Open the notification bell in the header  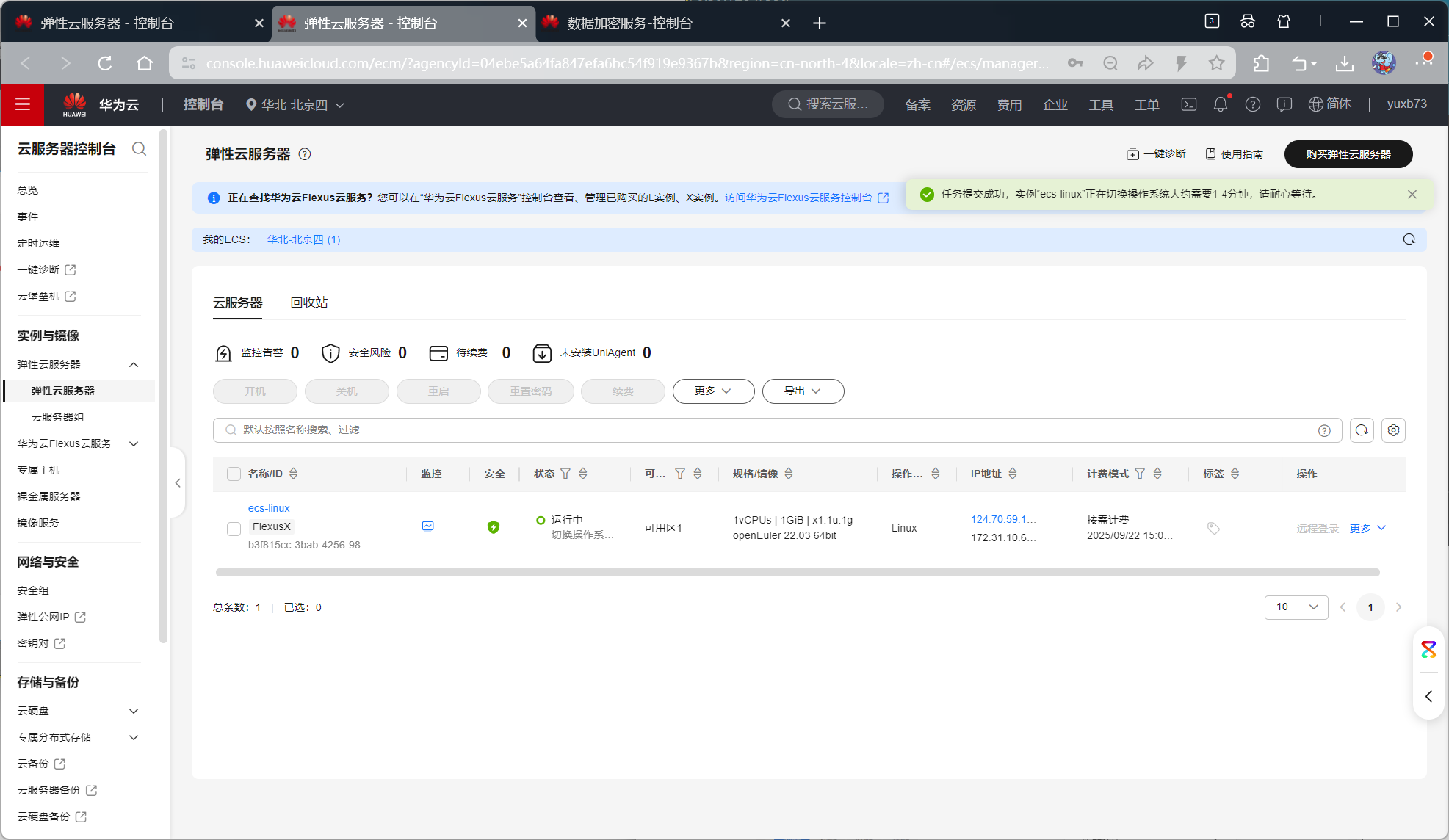click(x=1220, y=104)
